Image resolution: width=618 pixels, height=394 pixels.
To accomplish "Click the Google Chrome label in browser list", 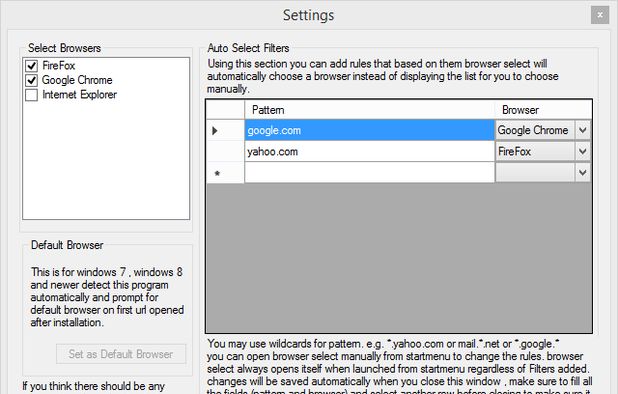I will click(x=77, y=80).
